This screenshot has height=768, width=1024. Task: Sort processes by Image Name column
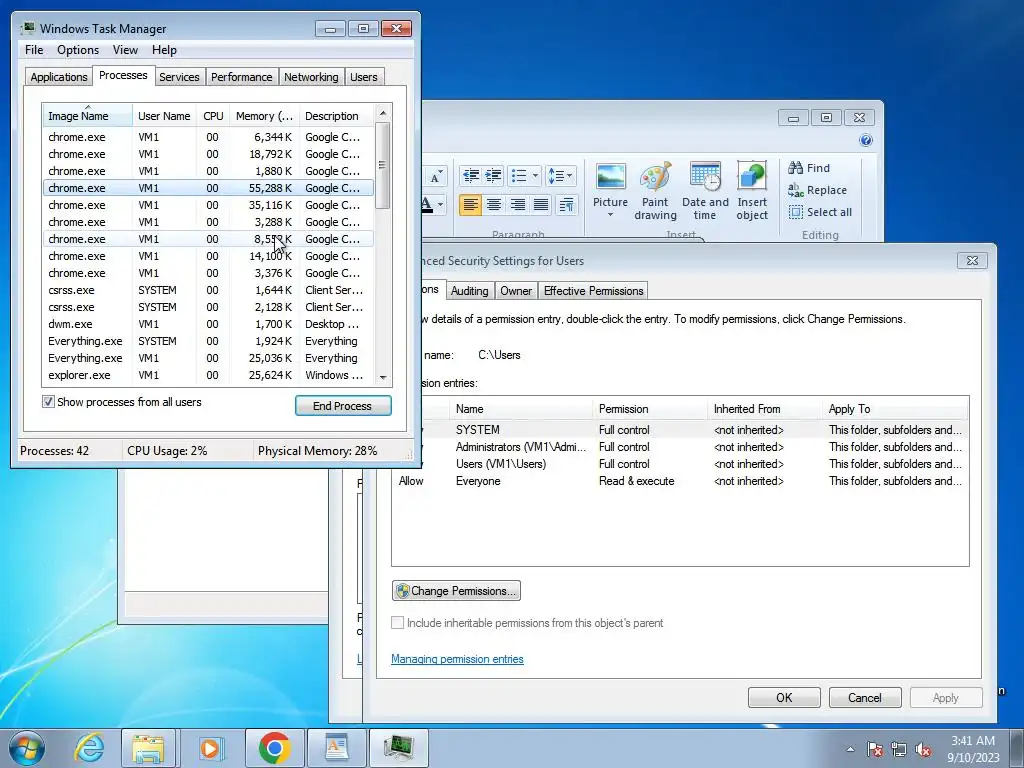(88, 116)
